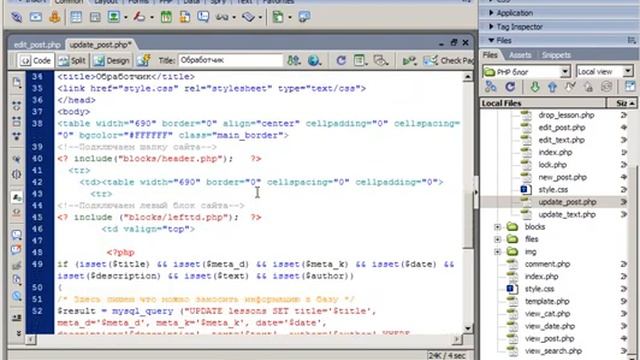Screen dimensions: 640x360
Task: Select the Files tab in panel
Action: (490, 55)
